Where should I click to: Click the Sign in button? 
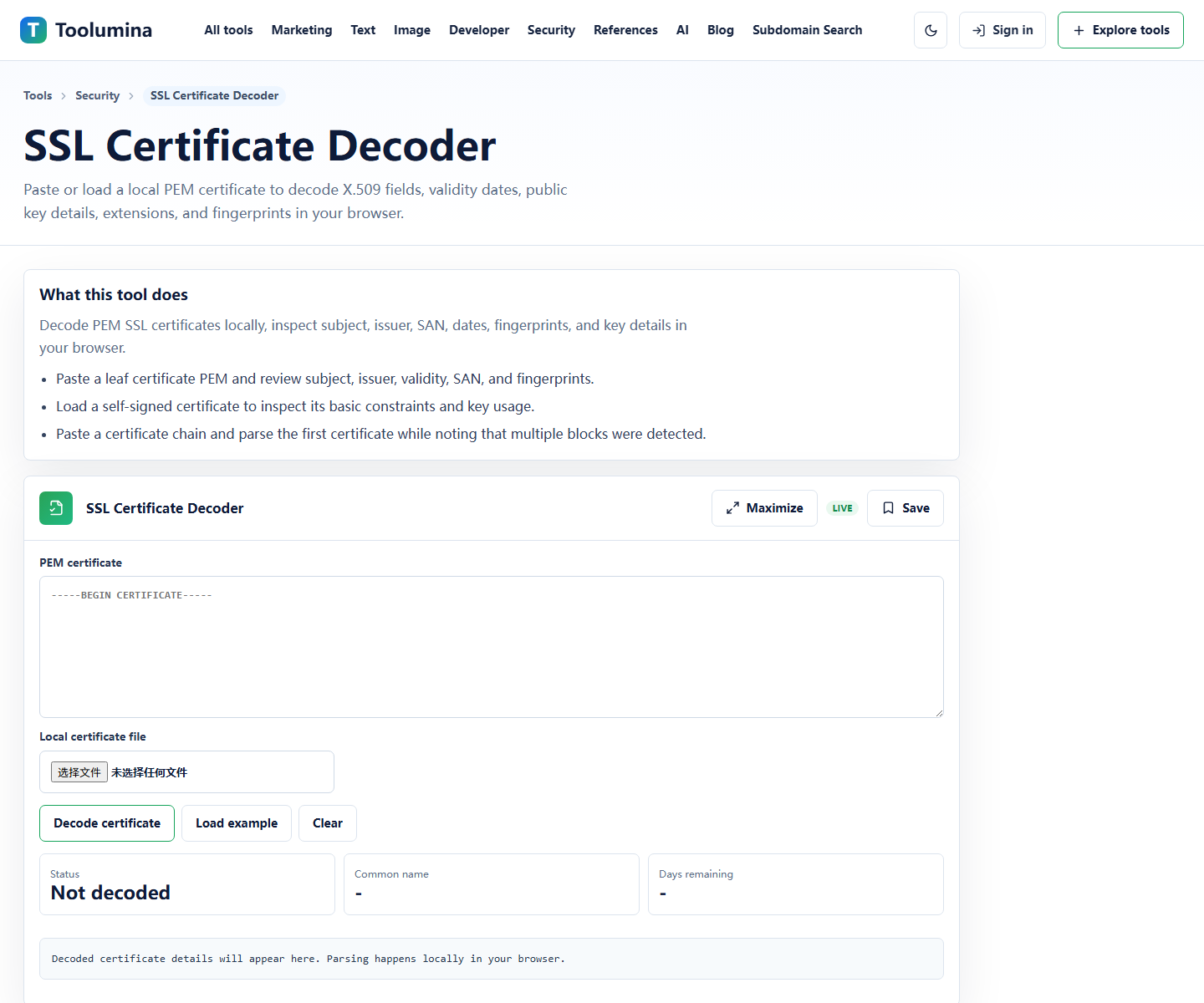click(1002, 30)
